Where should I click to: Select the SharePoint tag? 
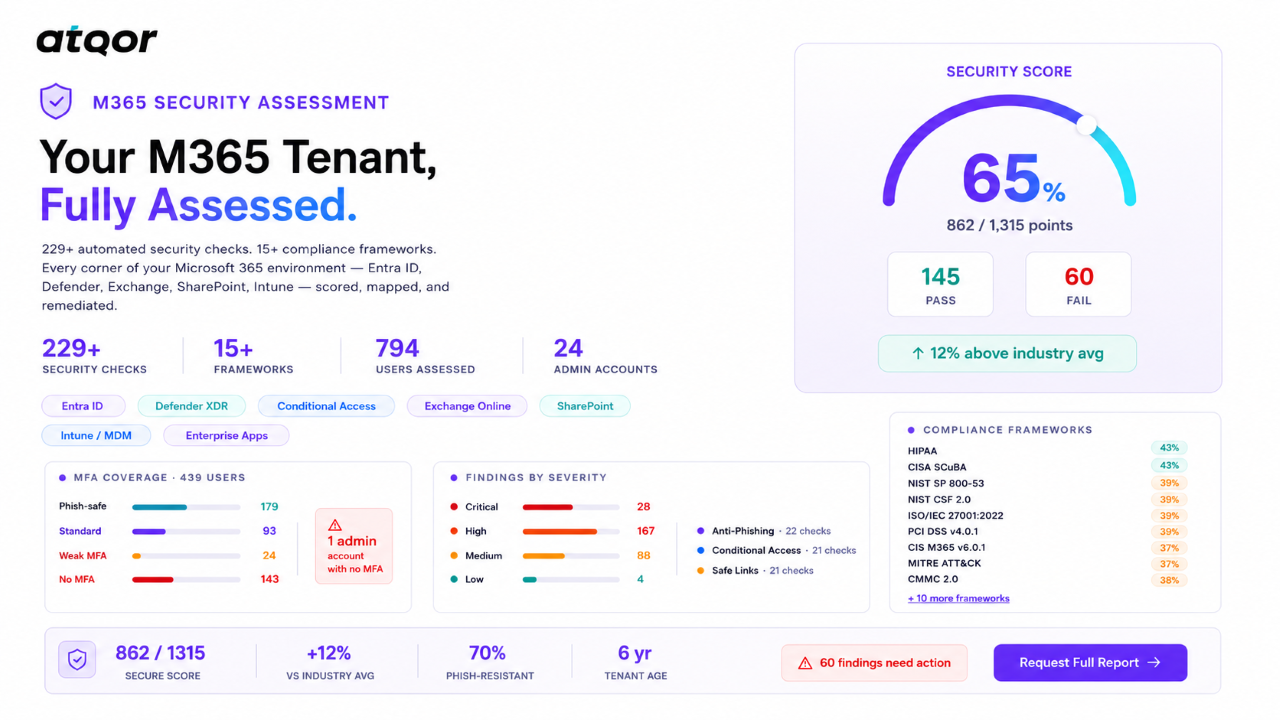click(585, 406)
